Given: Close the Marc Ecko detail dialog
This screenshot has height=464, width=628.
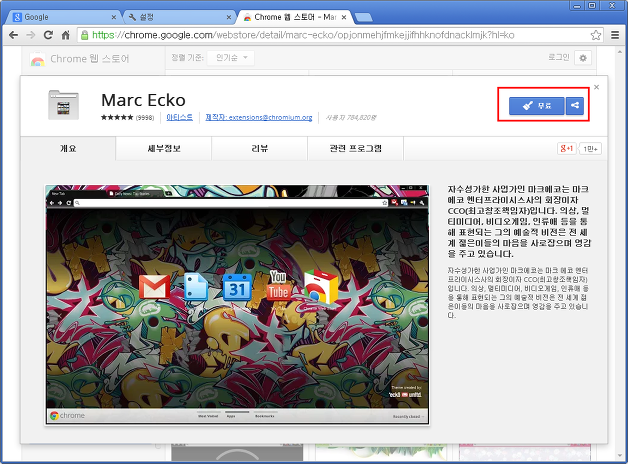Looking at the screenshot, I should click(596, 87).
